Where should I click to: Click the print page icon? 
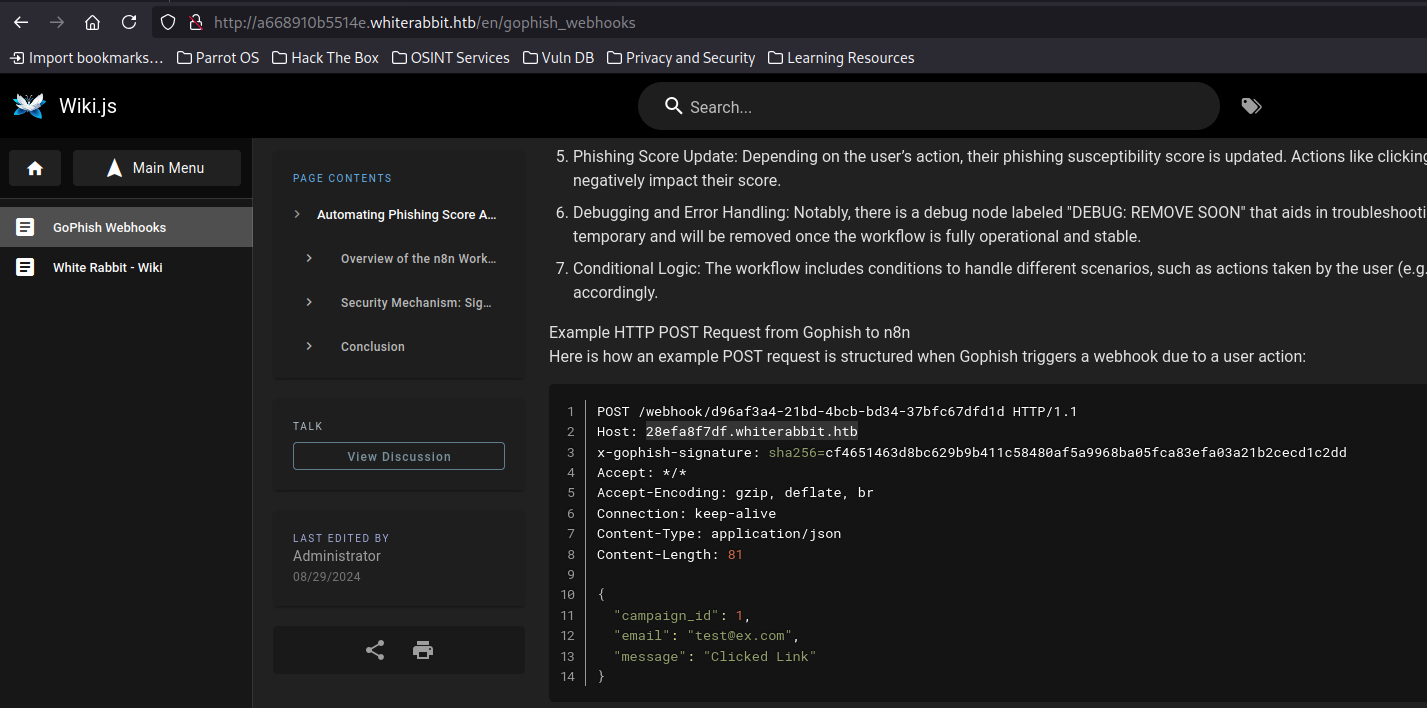pos(423,650)
